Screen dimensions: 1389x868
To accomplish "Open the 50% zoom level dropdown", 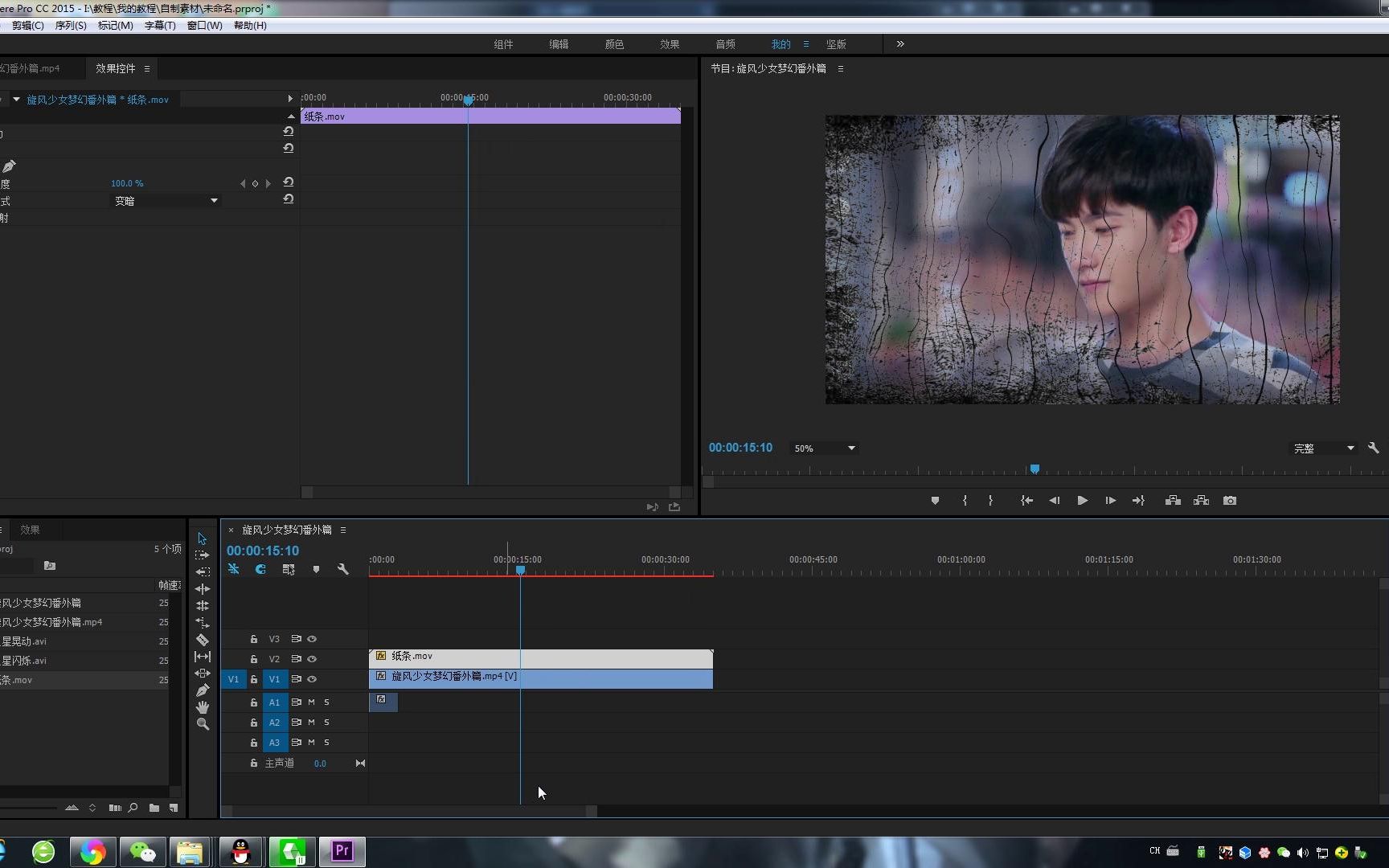I will [825, 448].
